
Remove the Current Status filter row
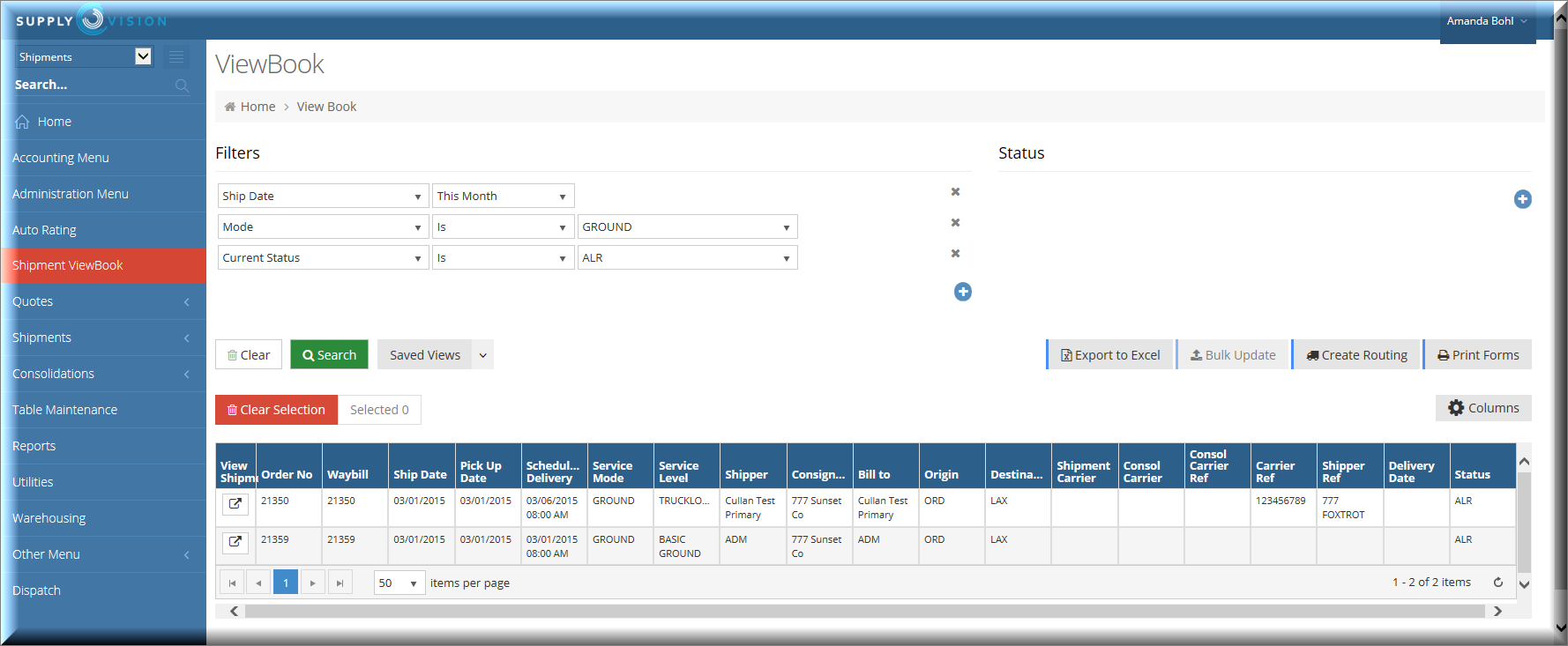[955, 254]
